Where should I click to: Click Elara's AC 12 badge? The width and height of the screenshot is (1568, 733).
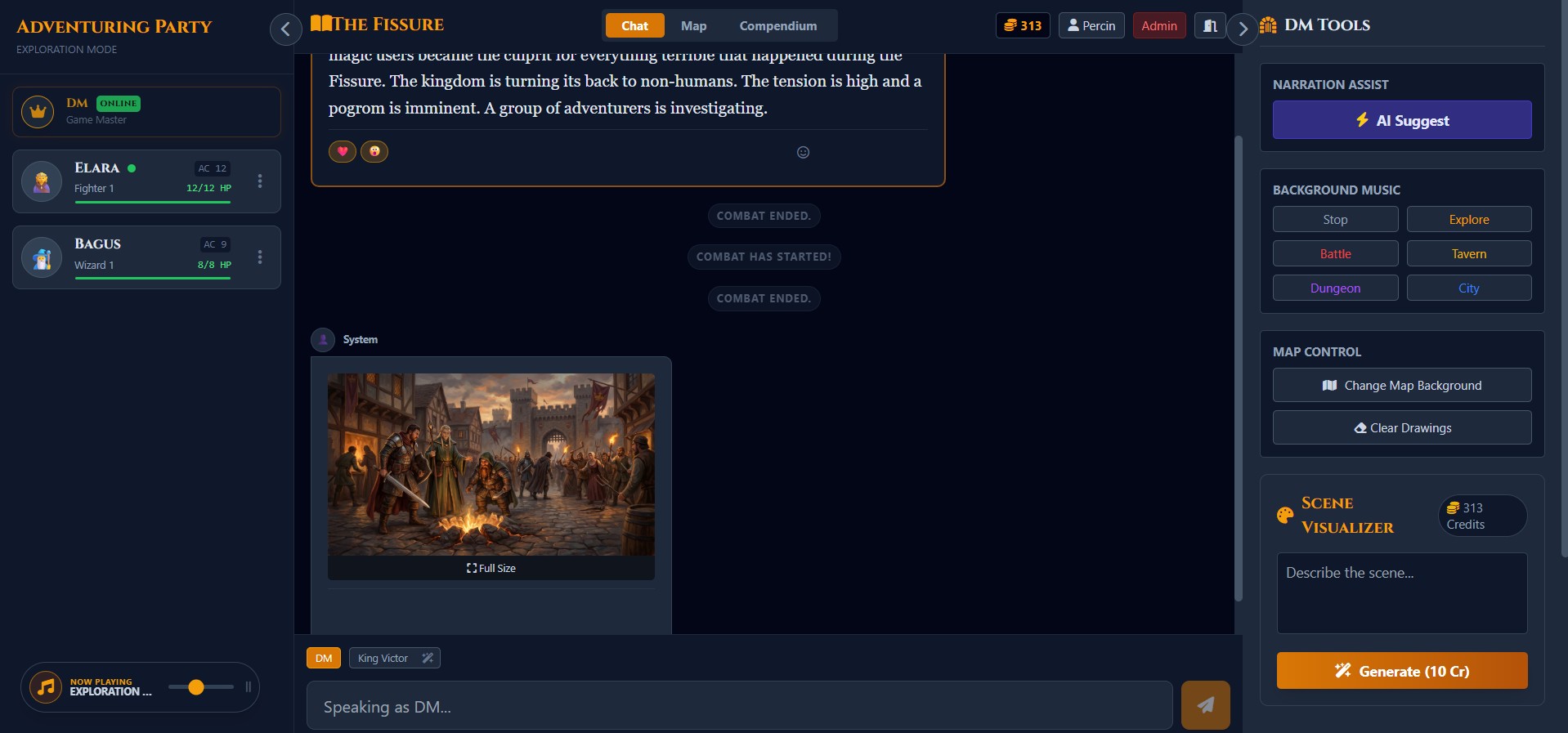[213, 168]
